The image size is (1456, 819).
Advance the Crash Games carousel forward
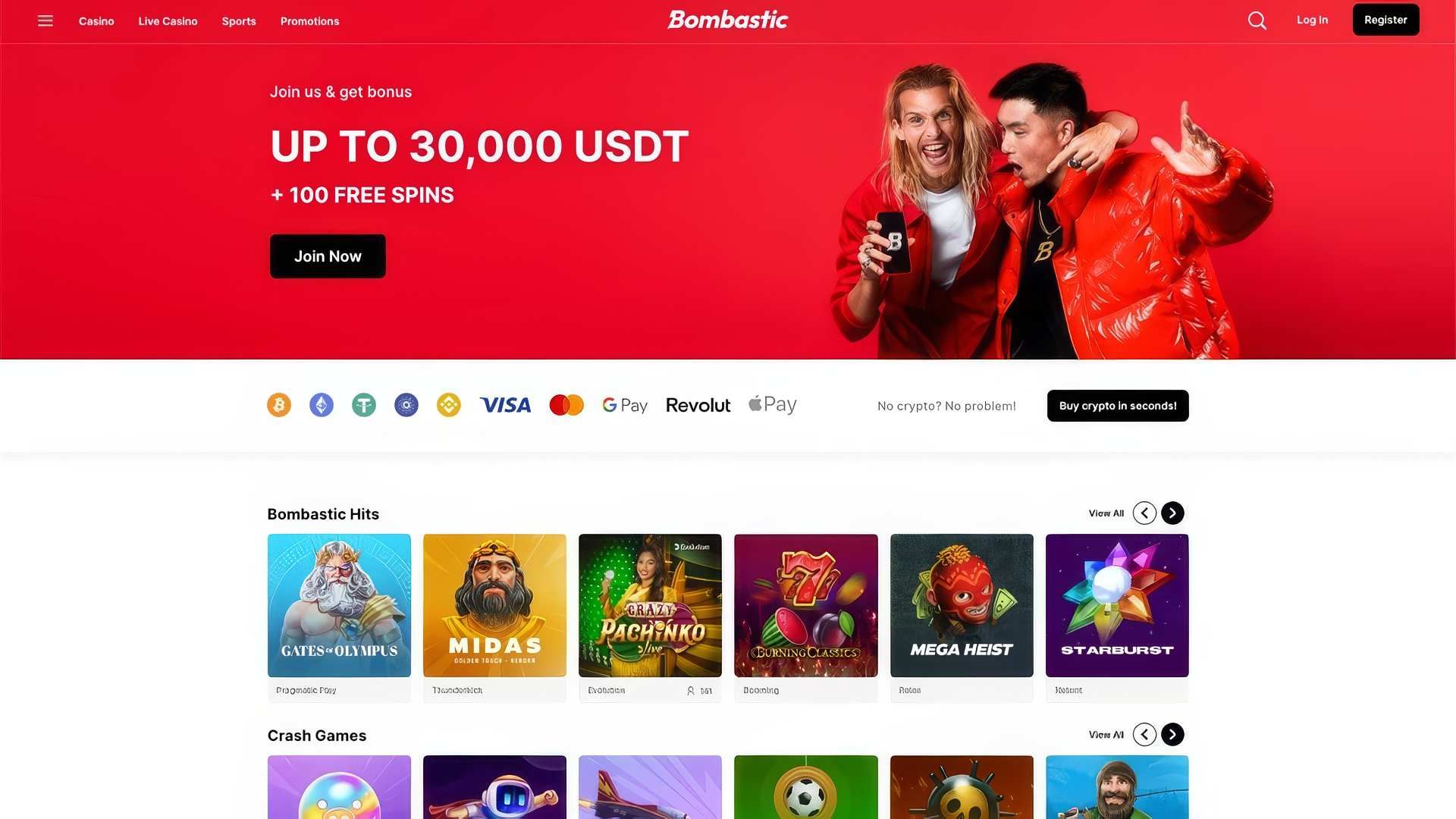(1172, 735)
